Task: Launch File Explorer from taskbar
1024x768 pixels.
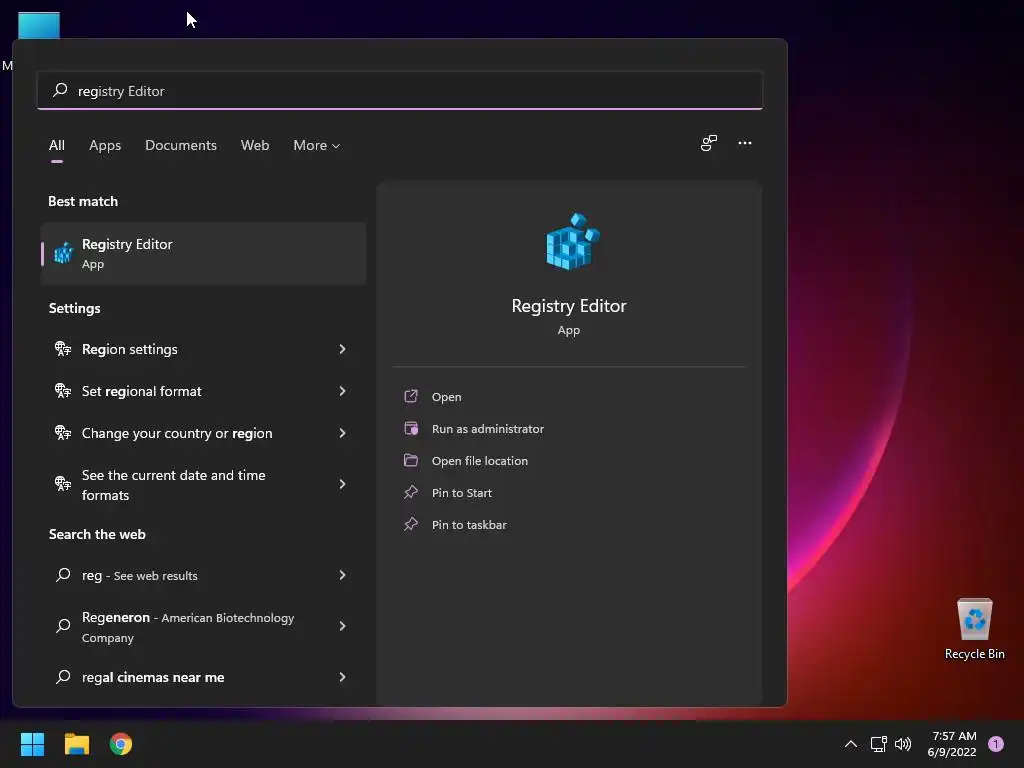Action: pyautogui.click(x=76, y=744)
